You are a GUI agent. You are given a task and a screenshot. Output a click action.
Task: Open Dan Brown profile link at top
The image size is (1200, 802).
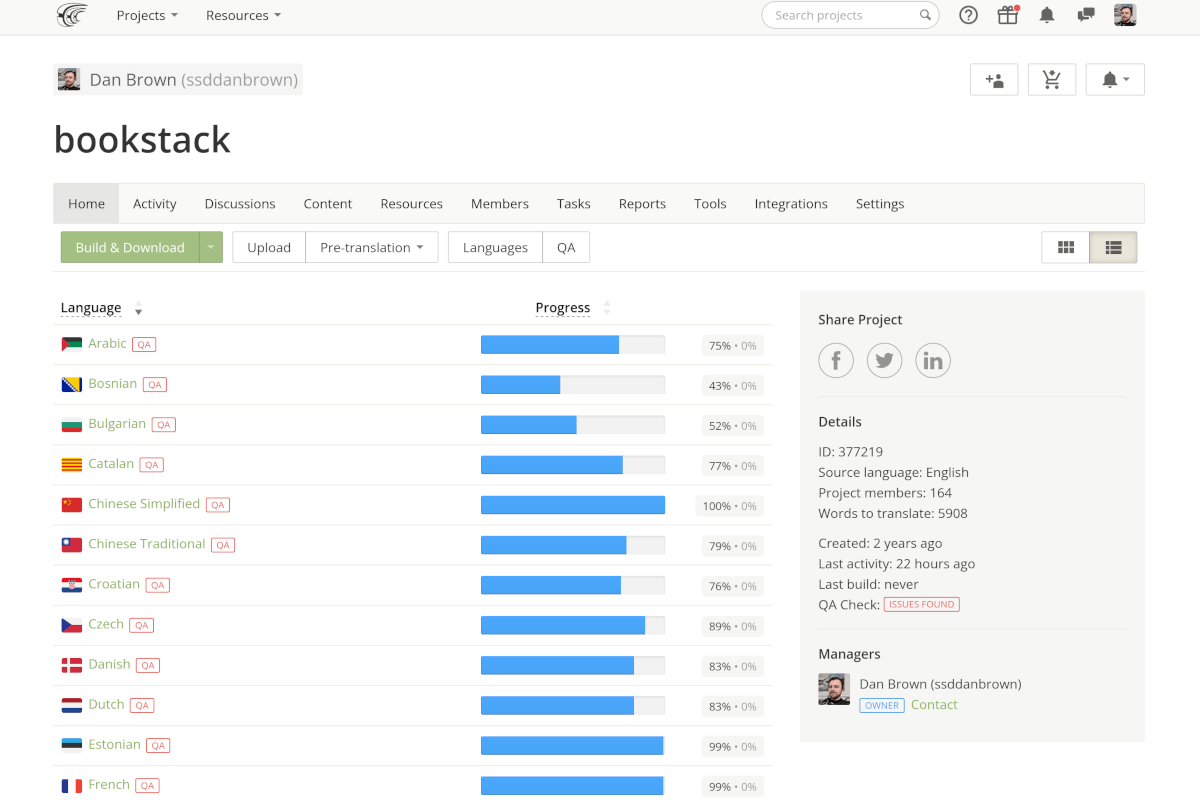178,80
